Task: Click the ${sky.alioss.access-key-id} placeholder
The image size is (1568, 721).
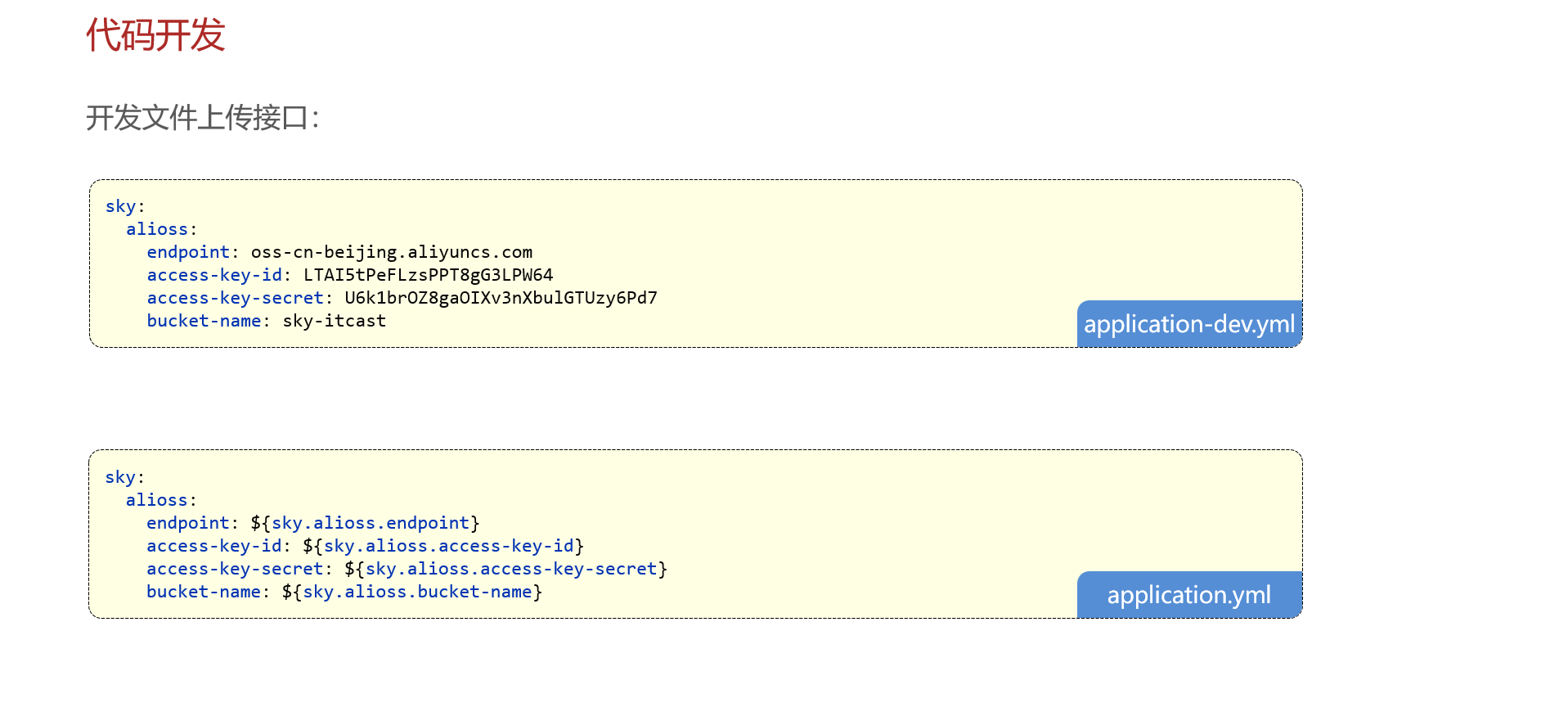Action: tap(443, 546)
